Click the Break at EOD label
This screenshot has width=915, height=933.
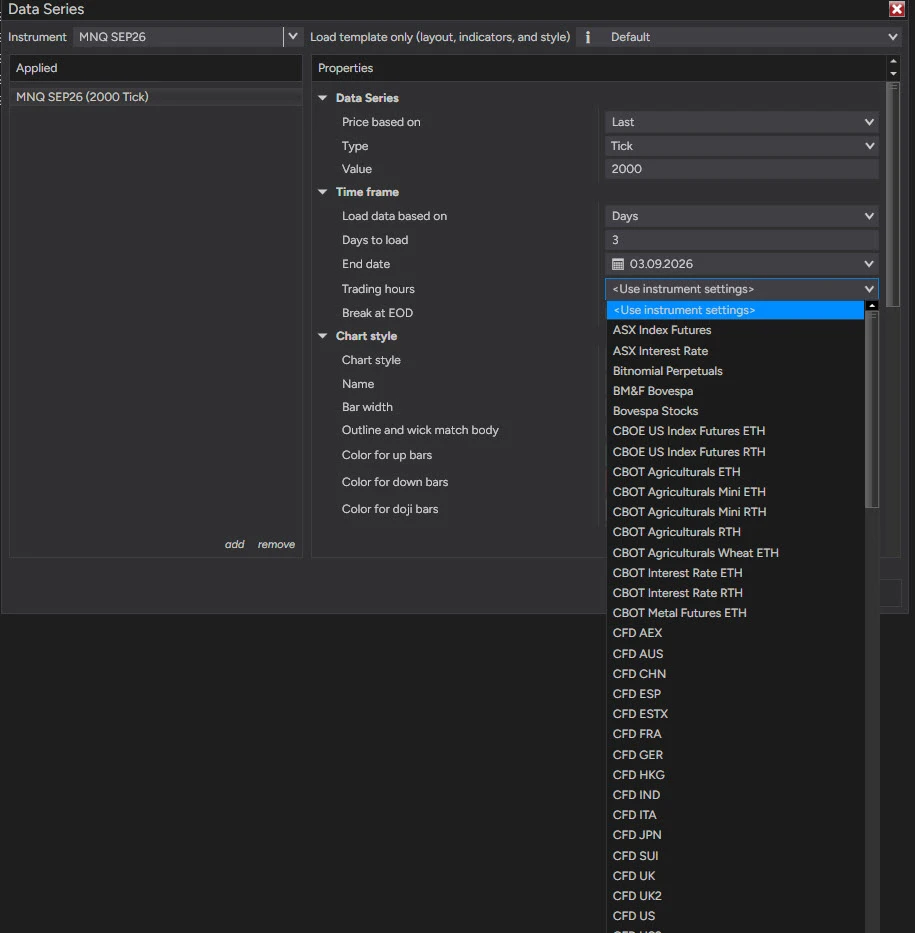377,313
